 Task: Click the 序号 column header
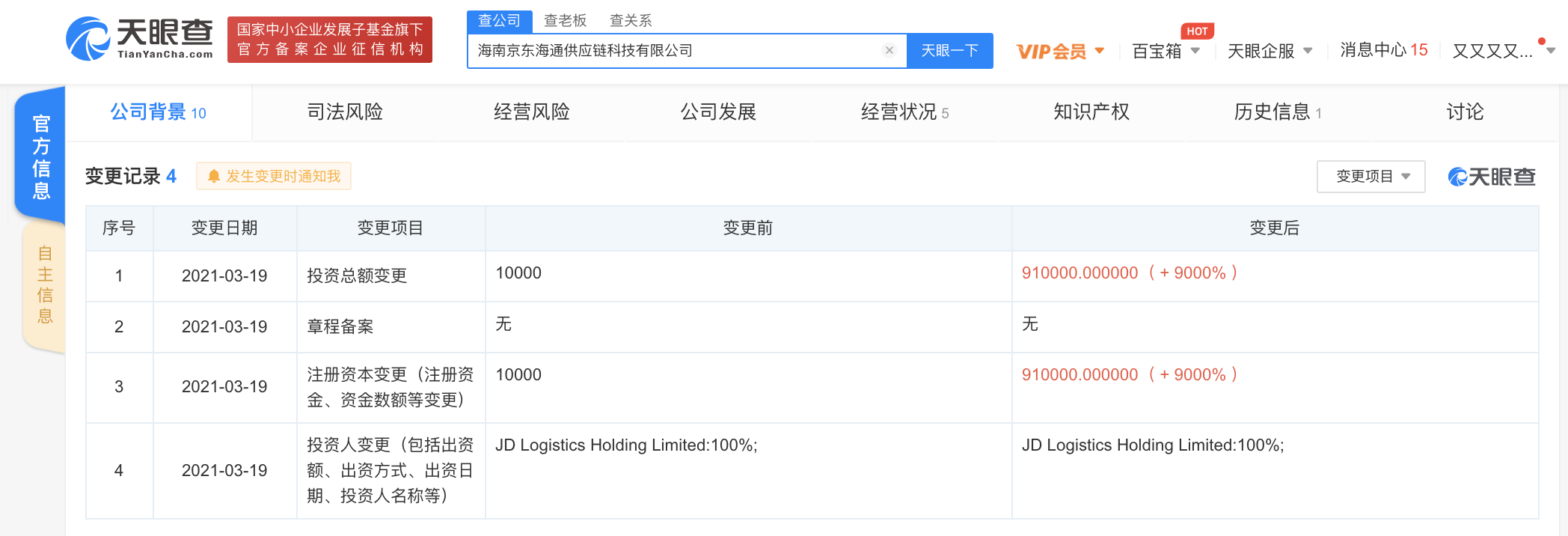pos(119,228)
